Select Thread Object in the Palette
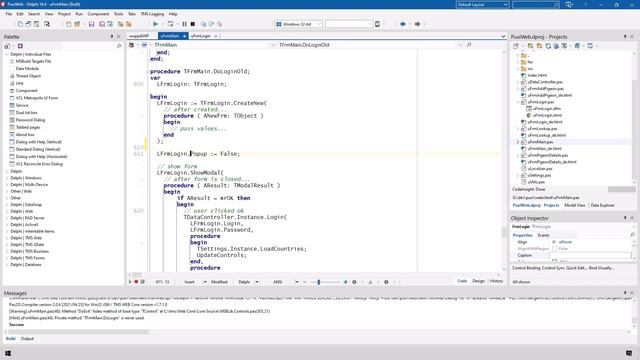 point(28,76)
